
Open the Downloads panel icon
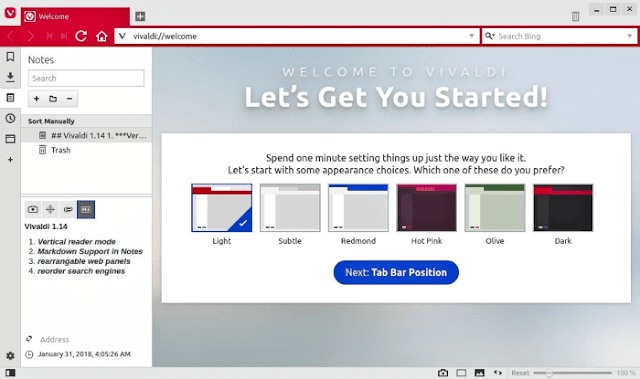click(x=10, y=77)
